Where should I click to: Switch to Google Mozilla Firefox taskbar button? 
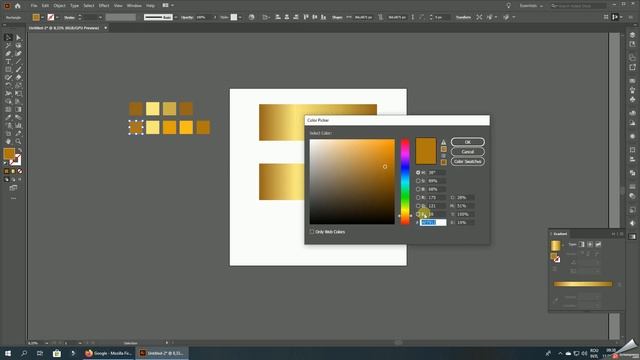pos(109,353)
